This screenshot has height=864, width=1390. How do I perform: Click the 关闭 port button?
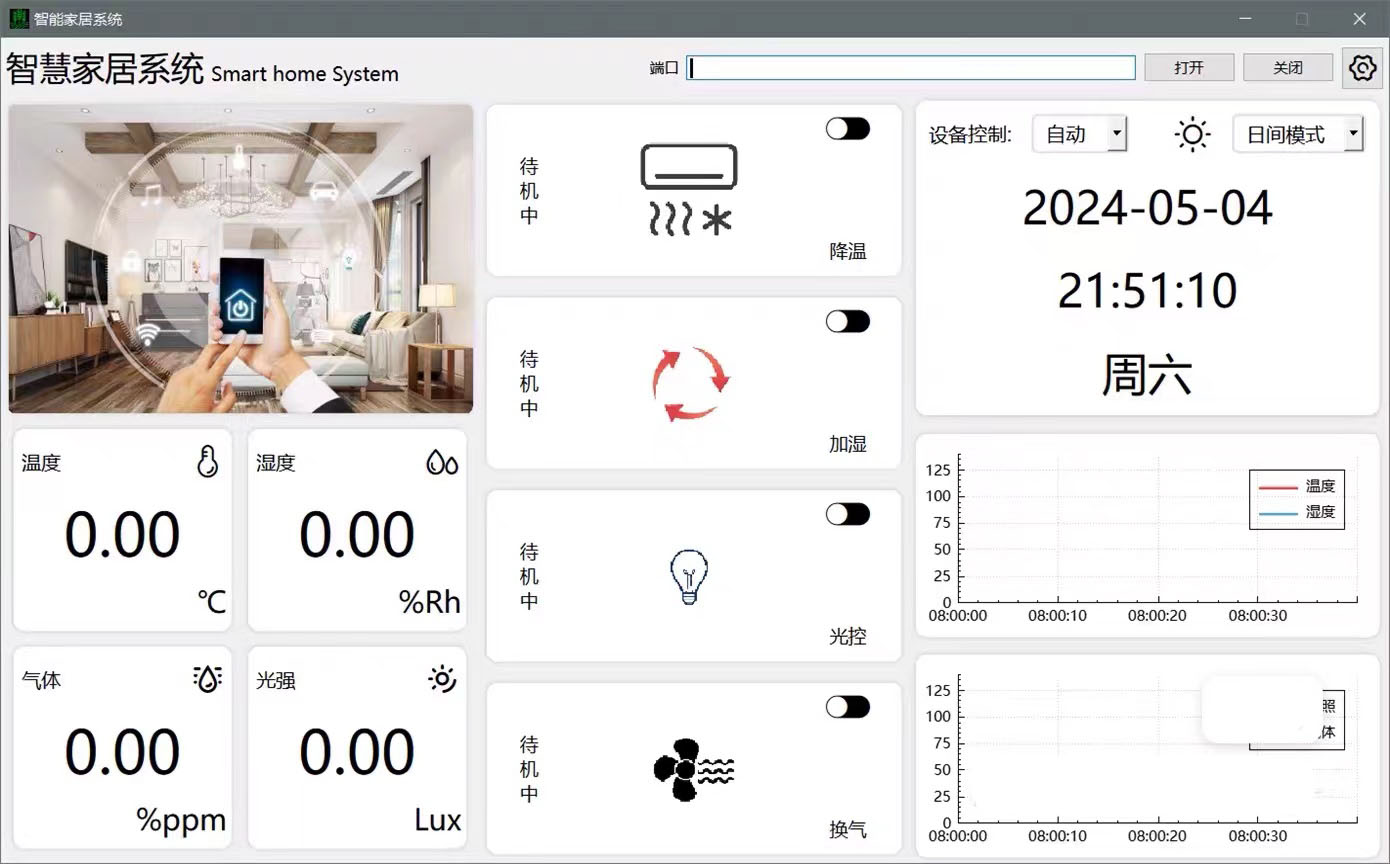coord(1288,68)
